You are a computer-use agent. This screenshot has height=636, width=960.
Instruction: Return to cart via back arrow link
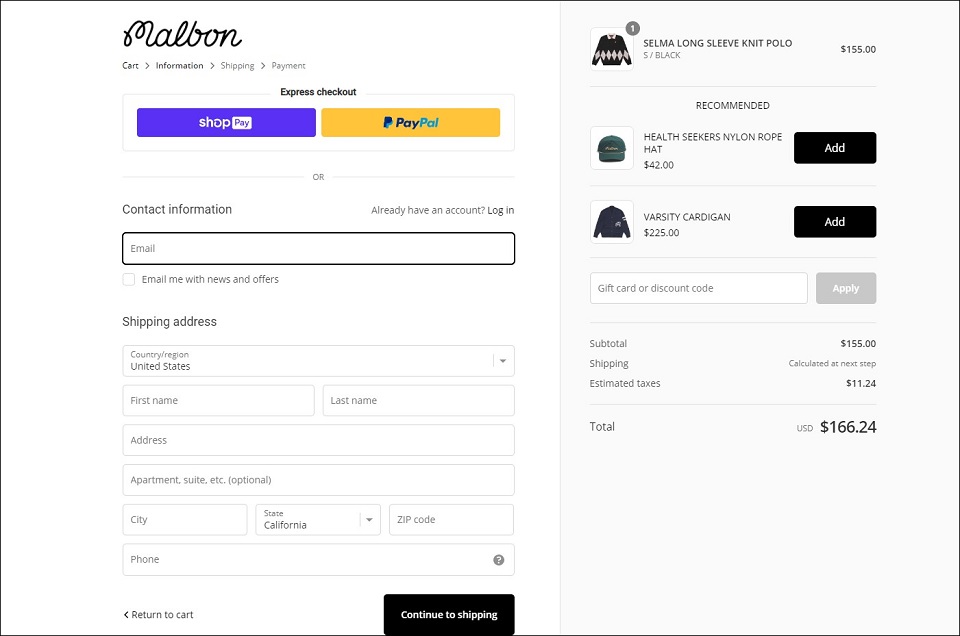tap(158, 615)
